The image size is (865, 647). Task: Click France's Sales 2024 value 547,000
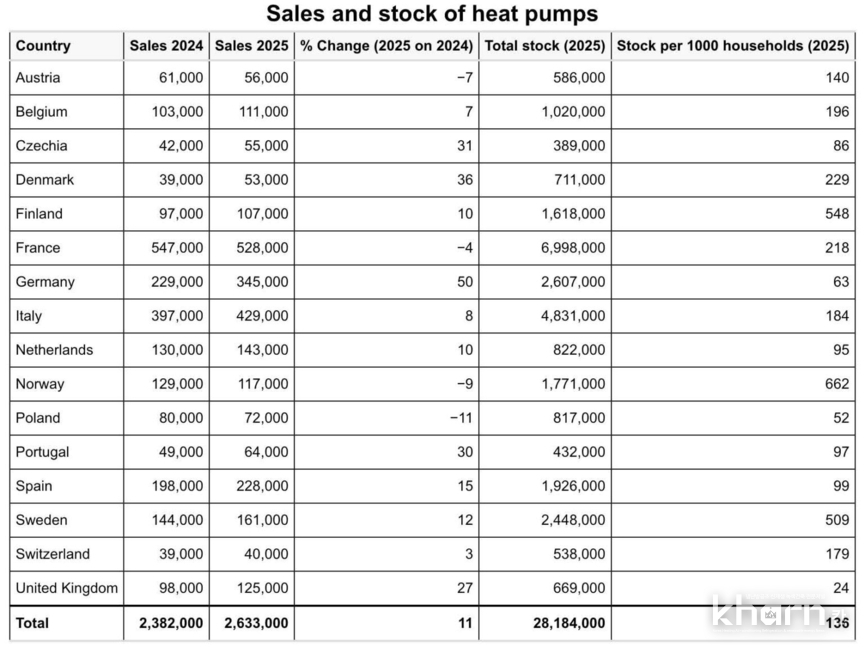(x=180, y=248)
